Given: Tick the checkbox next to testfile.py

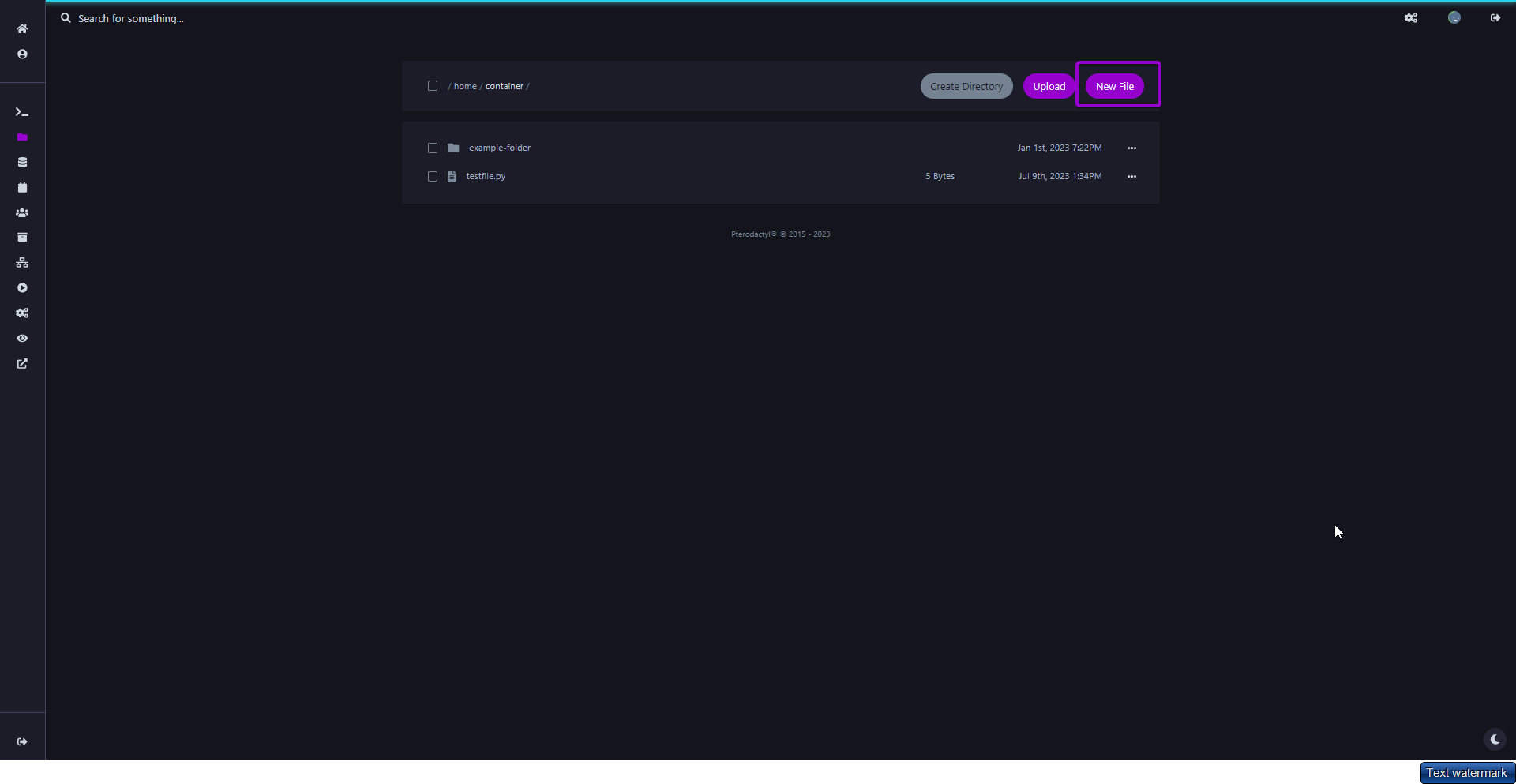Looking at the screenshot, I should pos(433,177).
